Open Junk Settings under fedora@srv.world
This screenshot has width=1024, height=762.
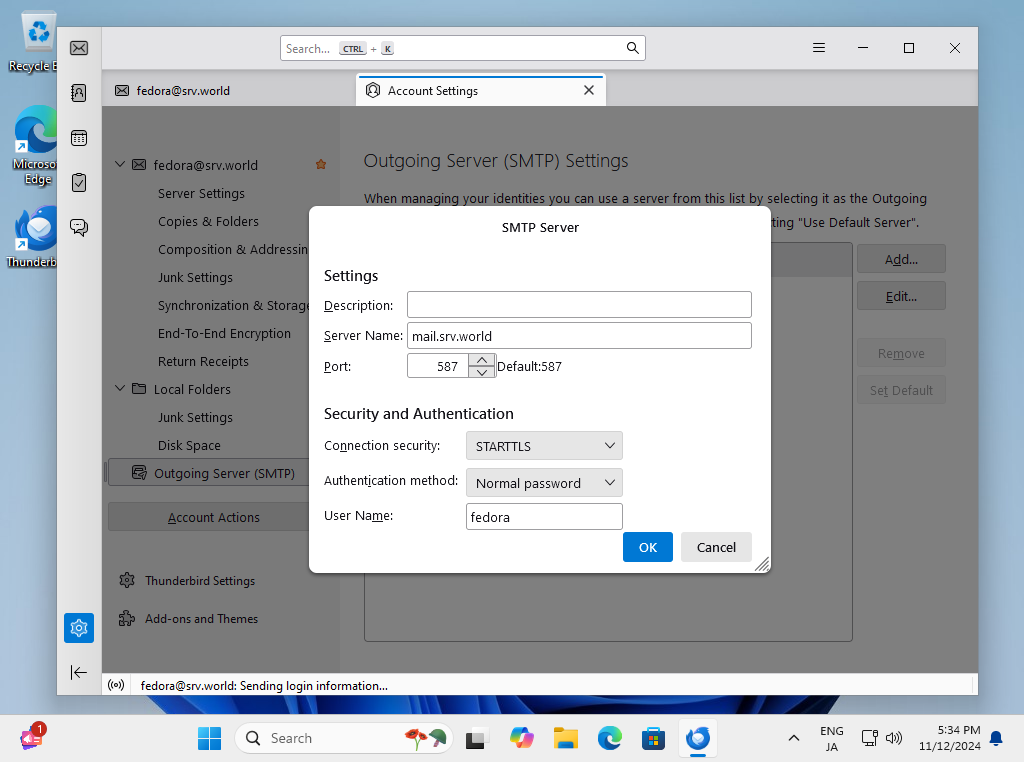[195, 278]
